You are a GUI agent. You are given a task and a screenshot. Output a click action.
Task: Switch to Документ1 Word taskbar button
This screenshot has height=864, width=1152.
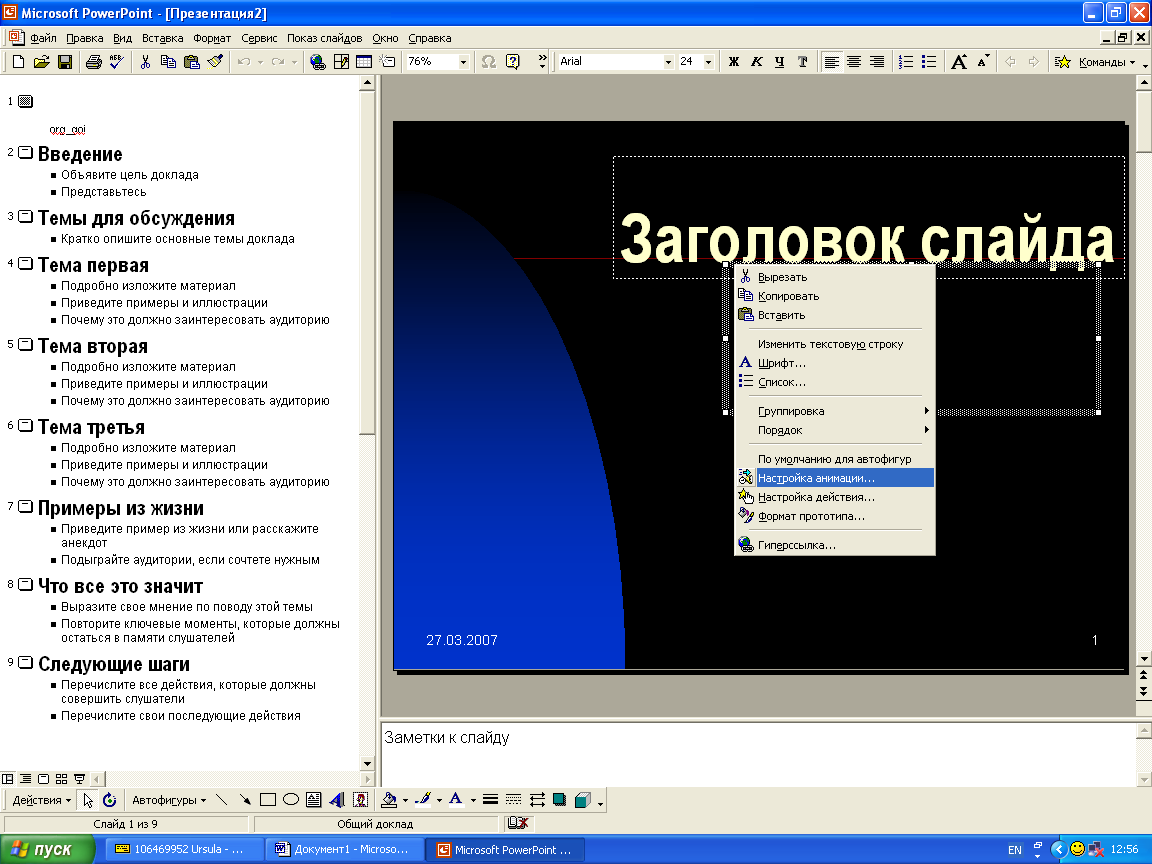click(x=344, y=849)
